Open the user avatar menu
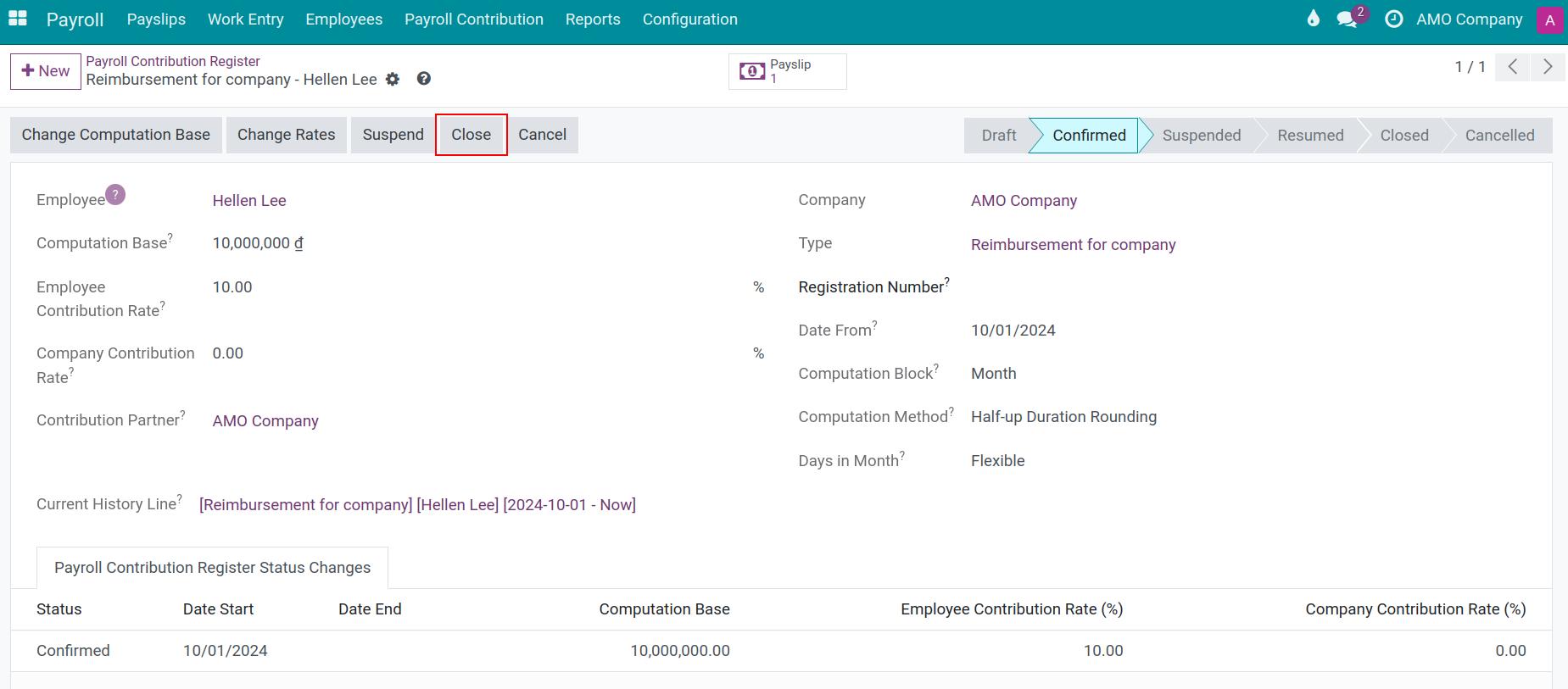The height and width of the screenshot is (689, 1568). click(x=1549, y=20)
